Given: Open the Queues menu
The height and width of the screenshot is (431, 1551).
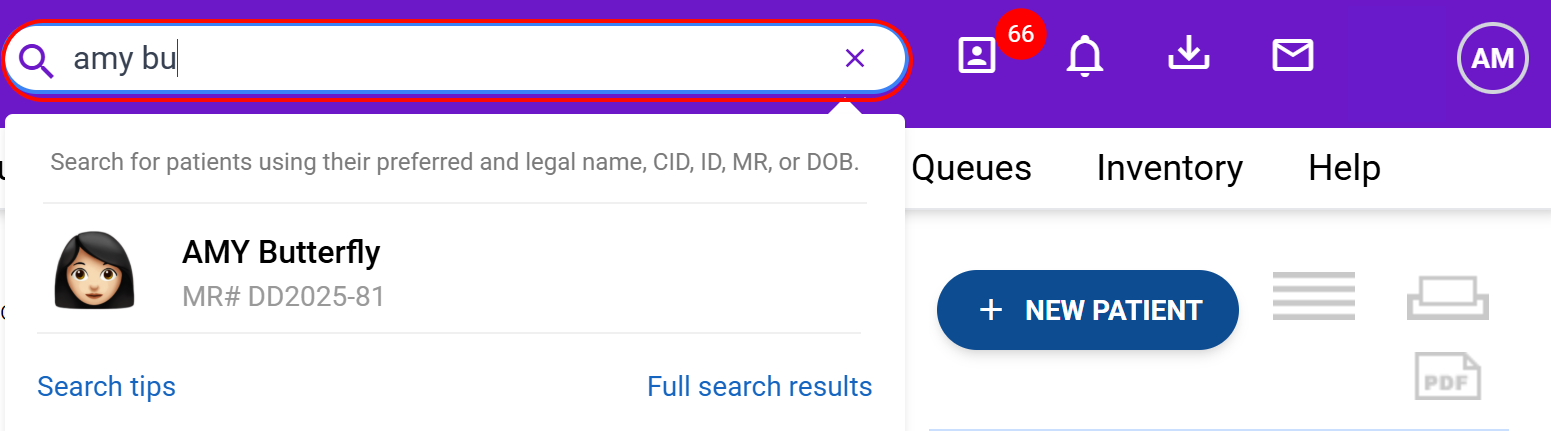Looking at the screenshot, I should click(971, 168).
